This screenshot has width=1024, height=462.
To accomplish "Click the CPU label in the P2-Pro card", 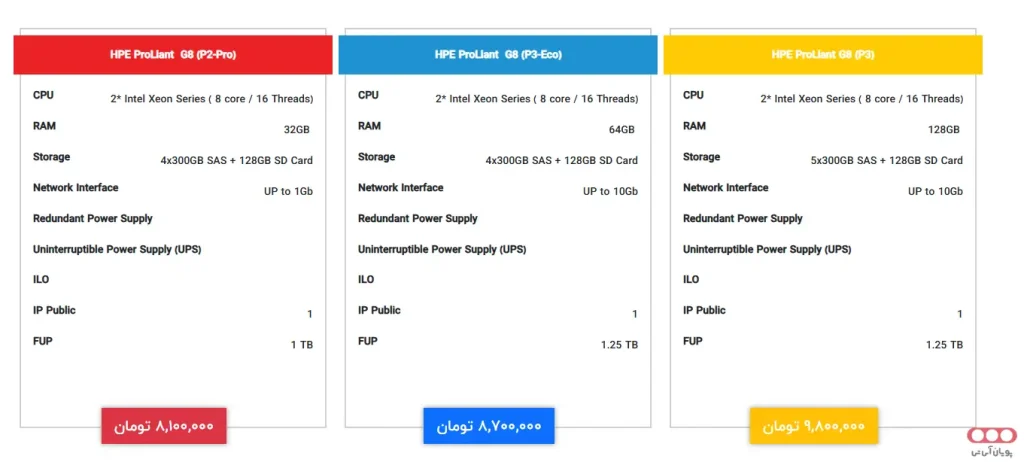I will click(44, 95).
